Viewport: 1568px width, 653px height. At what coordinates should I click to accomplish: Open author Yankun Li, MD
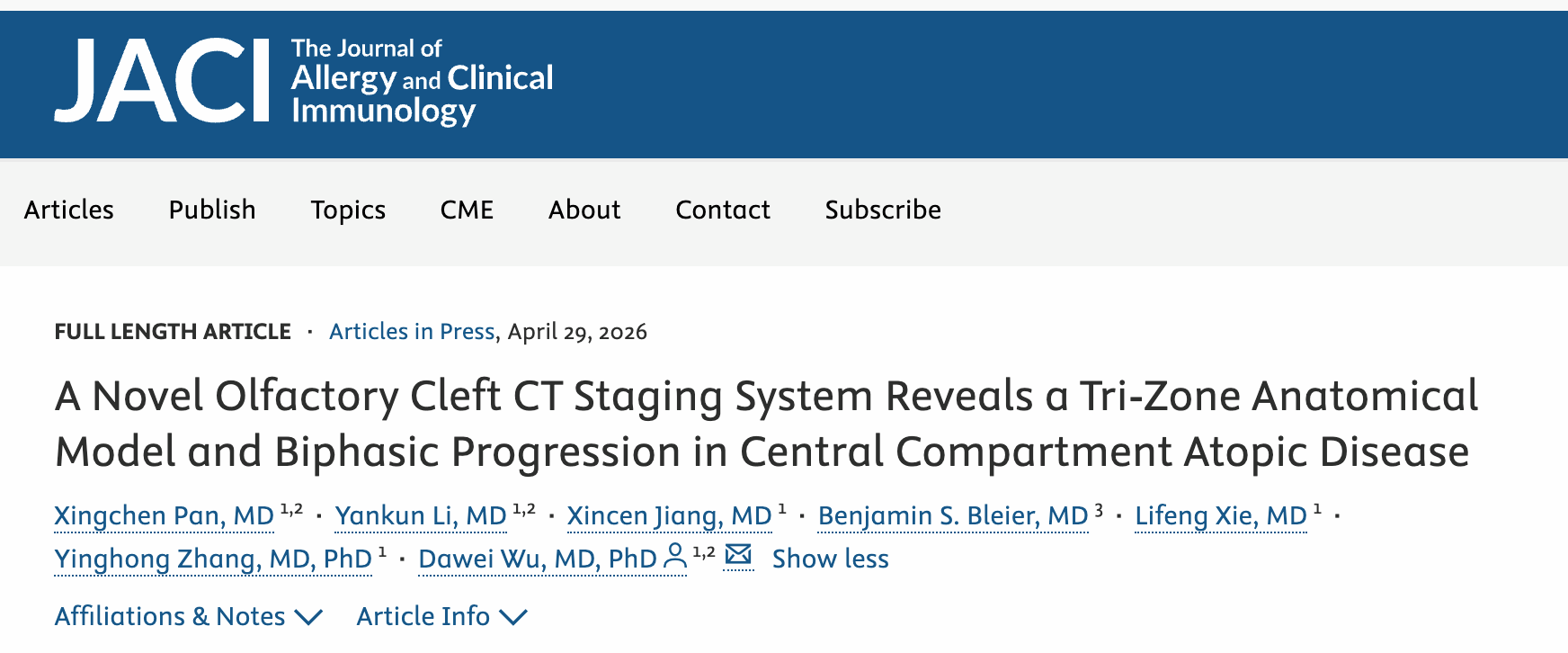coord(421,515)
